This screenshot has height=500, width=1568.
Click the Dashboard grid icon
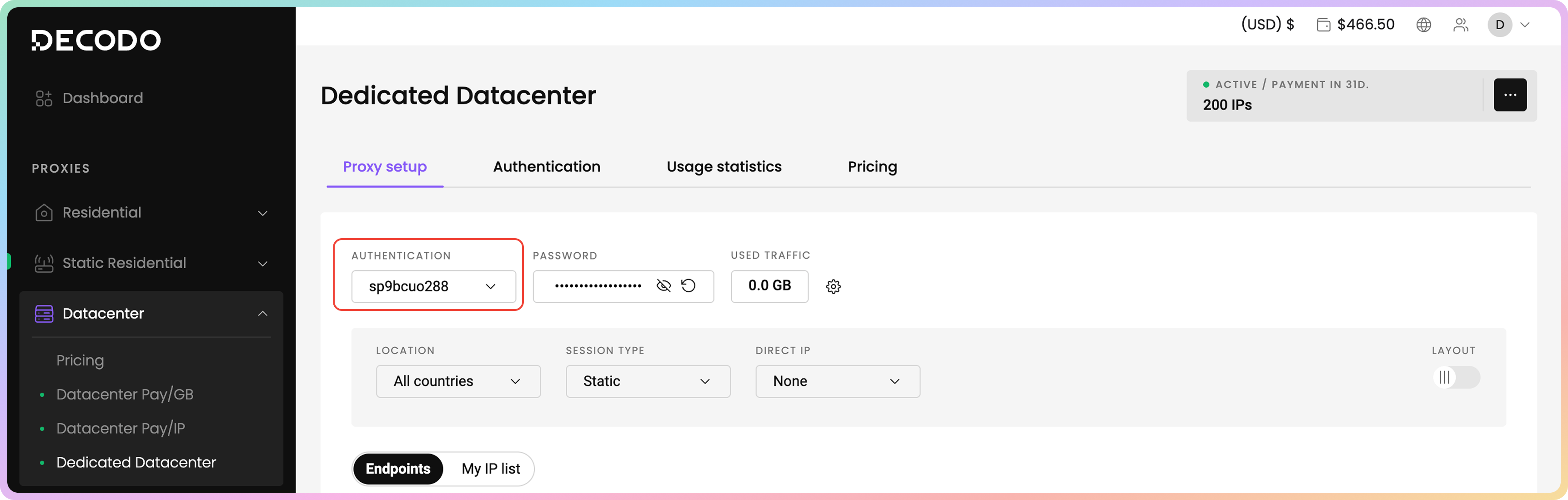click(x=44, y=99)
